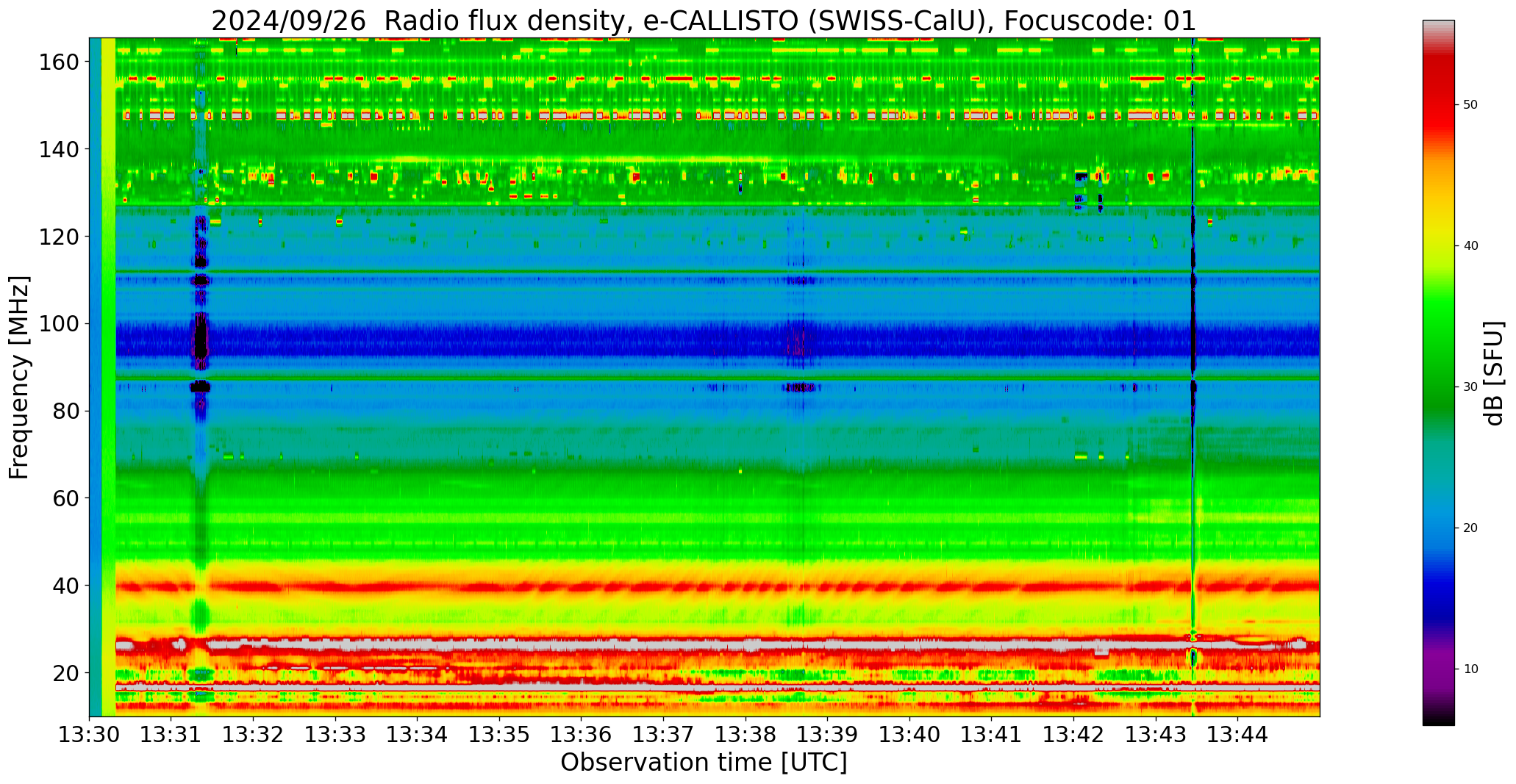This screenshot has height=784, width=1516.
Task: Click the 13:43 time tick label
Action: [x=1156, y=734]
